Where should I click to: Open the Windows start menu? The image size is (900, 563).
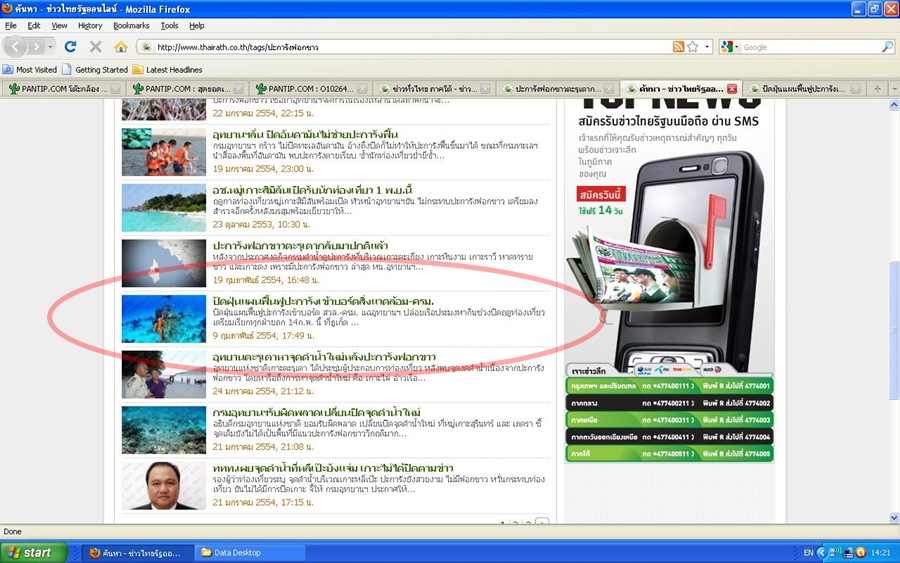tap(33, 553)
